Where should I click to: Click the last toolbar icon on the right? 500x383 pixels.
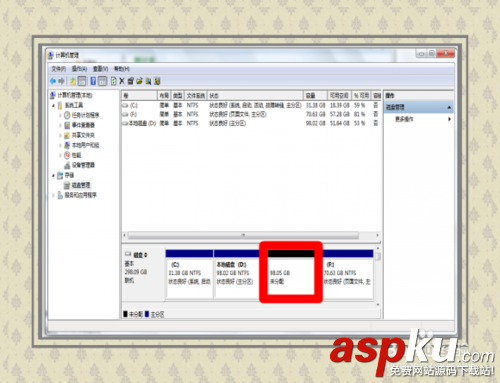pos(157,81)
